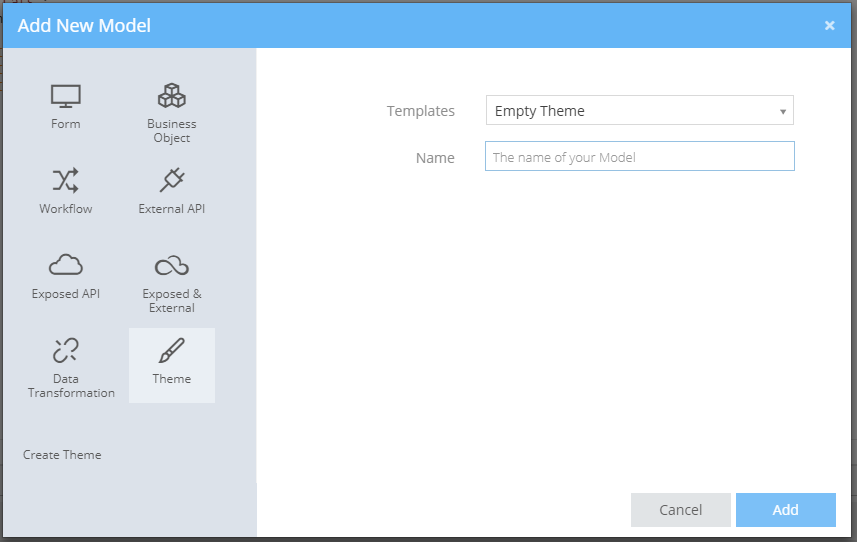This screenshot has width=857, height=542.
Task: Select the Form model type icon
Action: coord(65,97)
